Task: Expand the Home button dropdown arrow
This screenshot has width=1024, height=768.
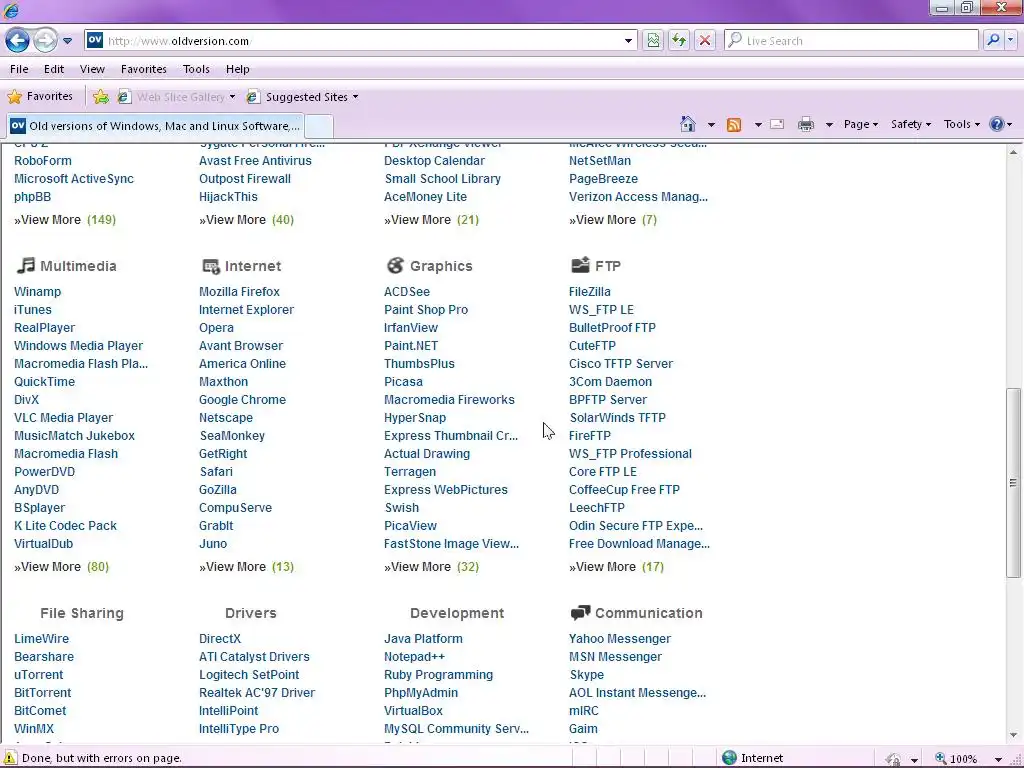Action: click(x=711, y=124)
